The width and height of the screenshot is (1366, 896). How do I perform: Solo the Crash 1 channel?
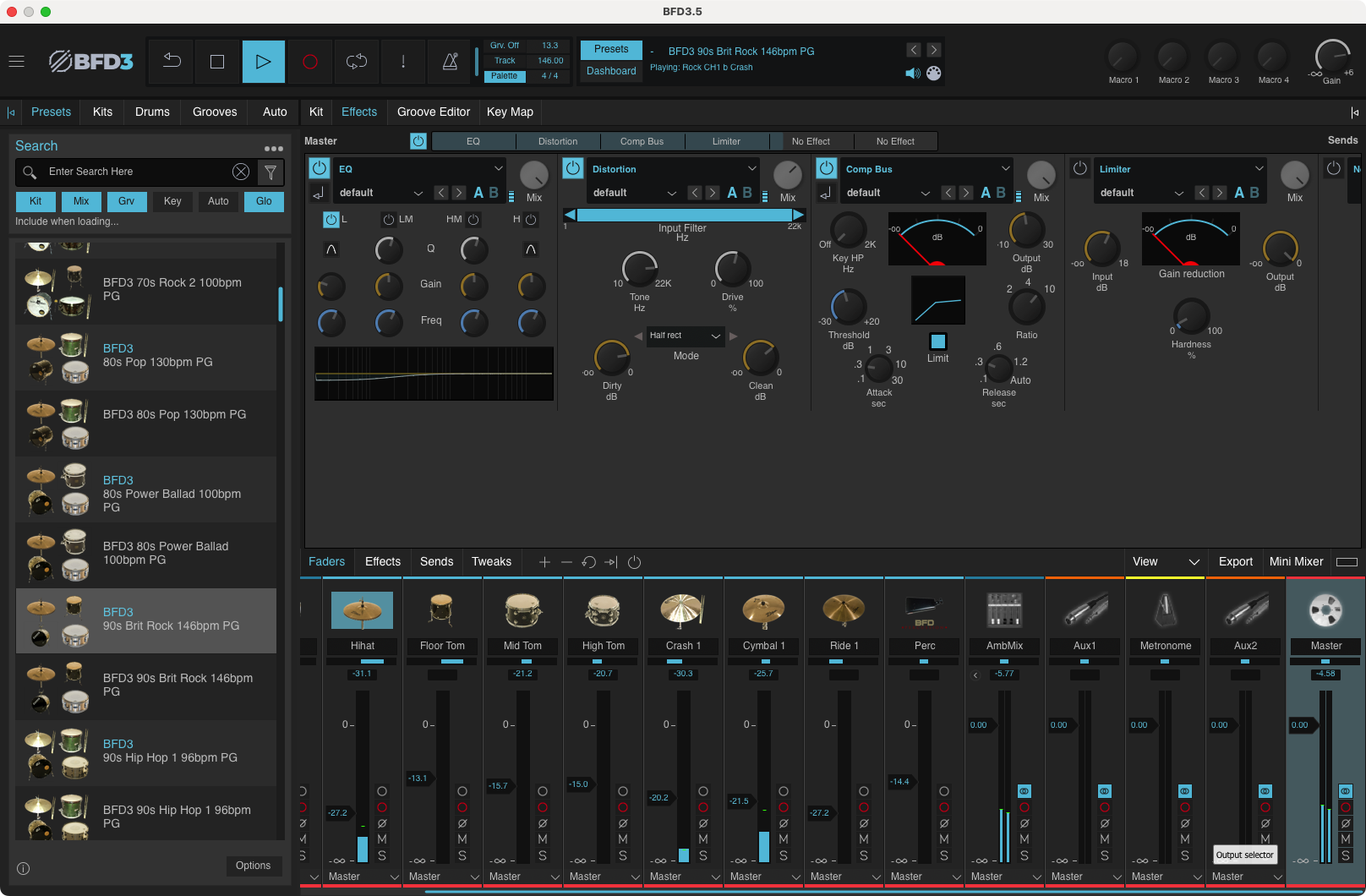(704, 855)
